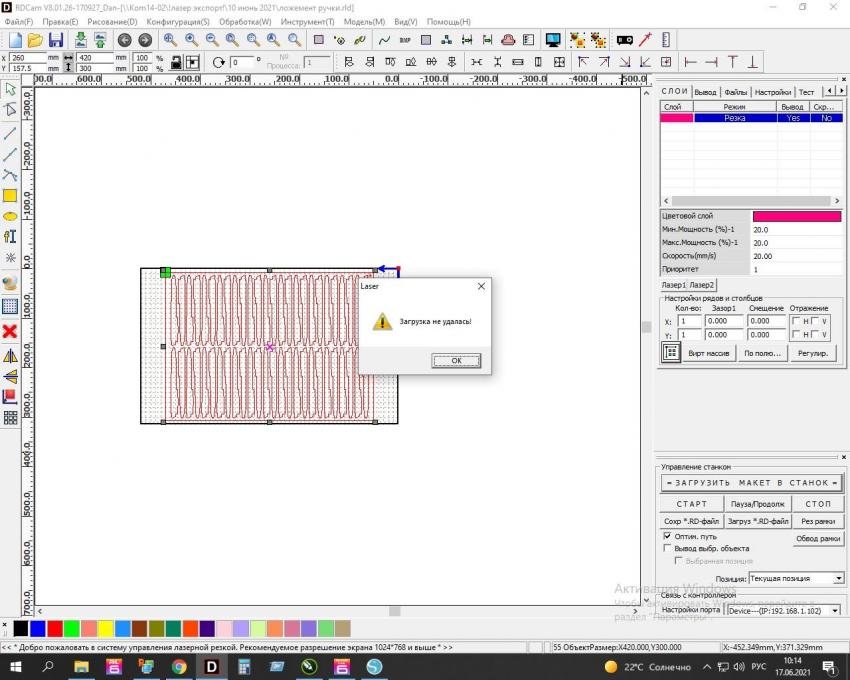The height and width of the screenshot is (680, 850).
Task: Click the text tool in left toolbar
Action: 10,237
